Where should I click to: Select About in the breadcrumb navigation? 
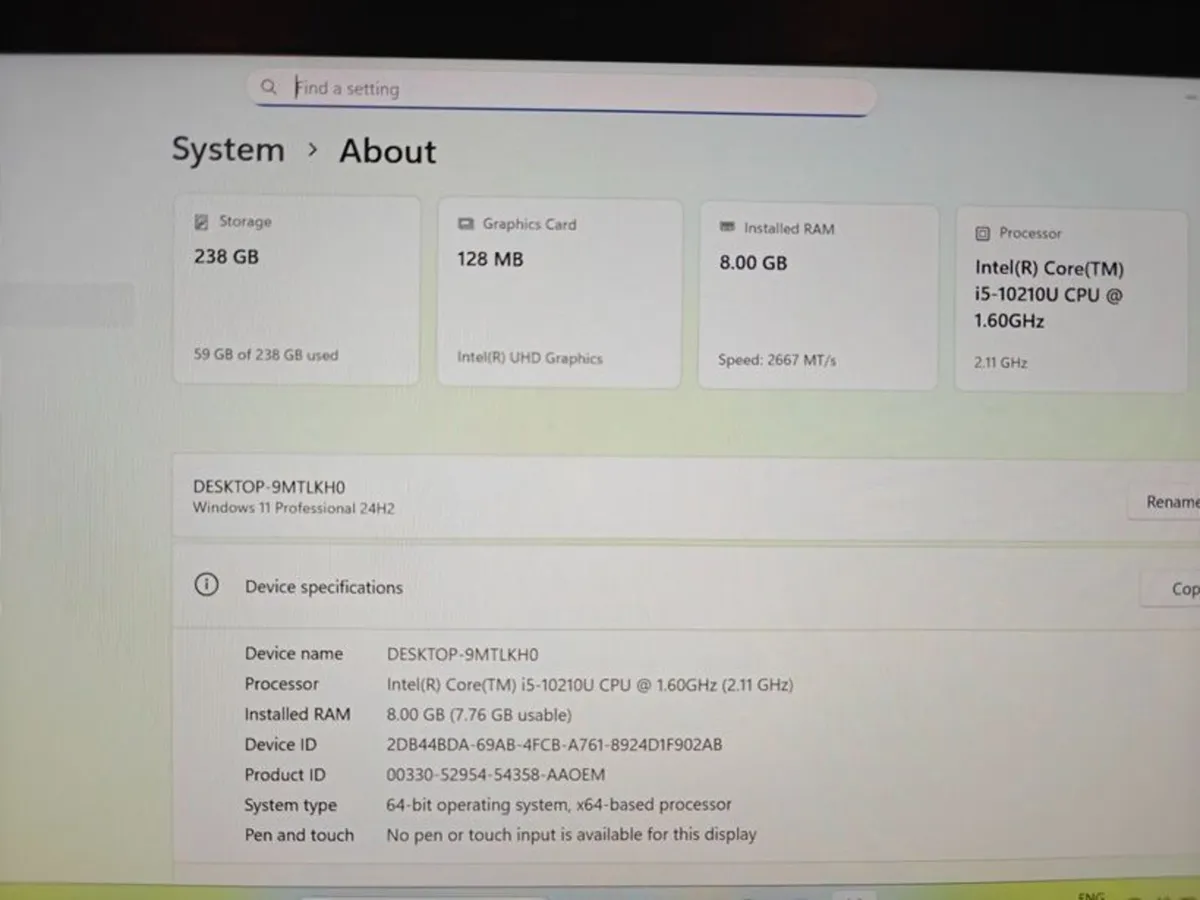click(x=387, y=151)
